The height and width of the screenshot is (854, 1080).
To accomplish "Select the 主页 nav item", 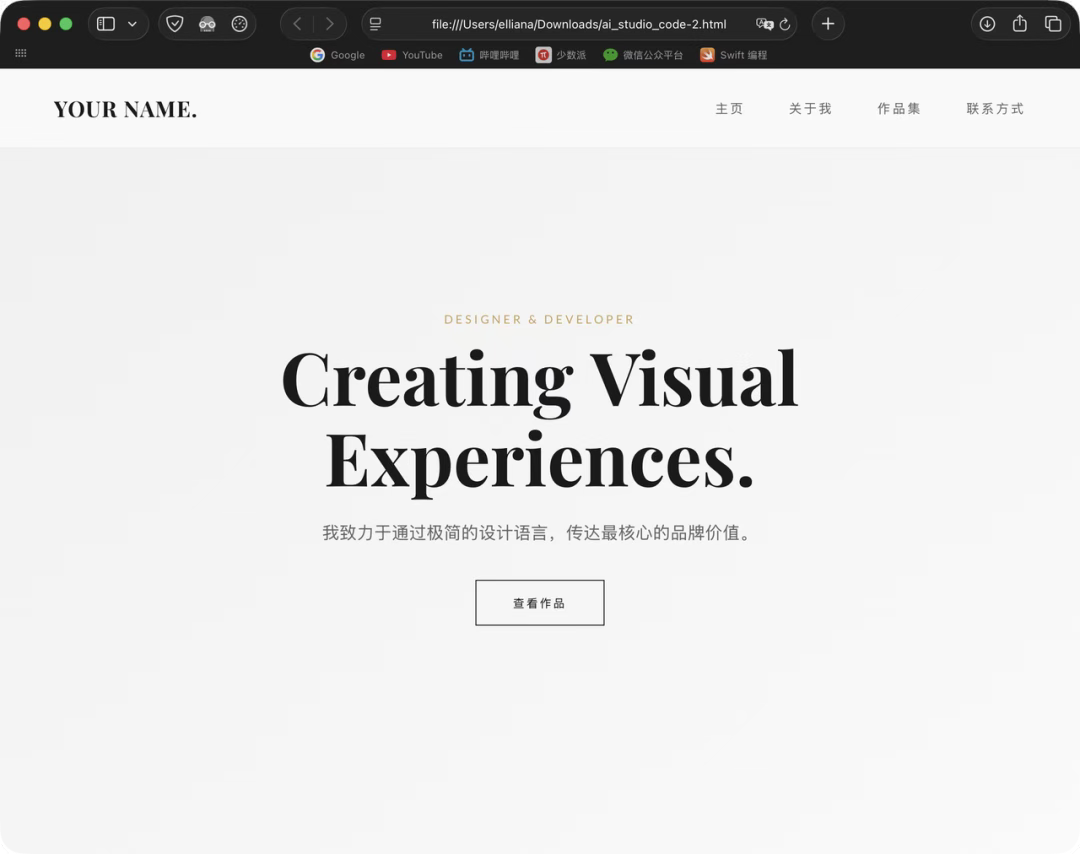I will coord(729,109).
